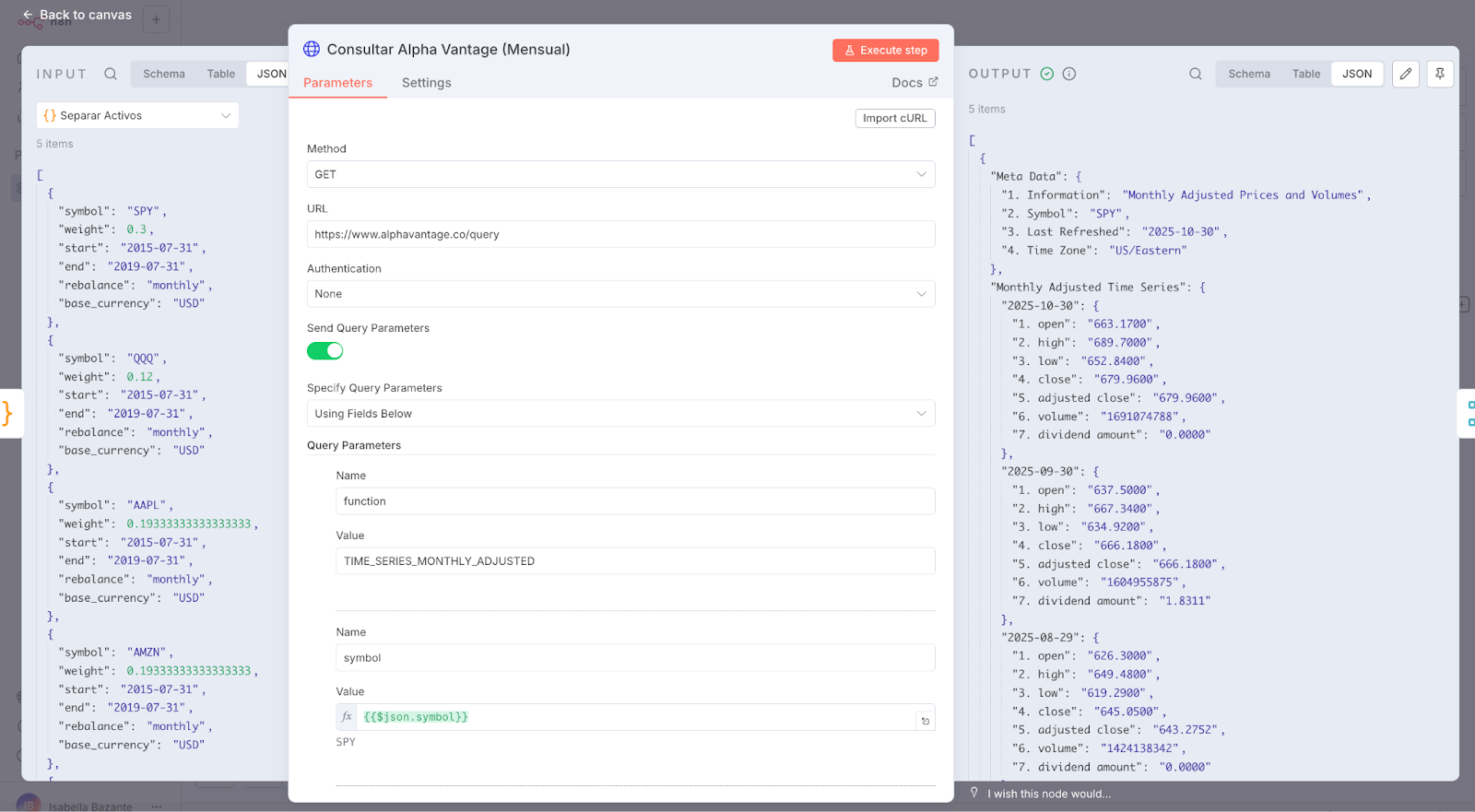Disable Send Query Parameters toggle

pyautogui.click(x=324, y=351)
